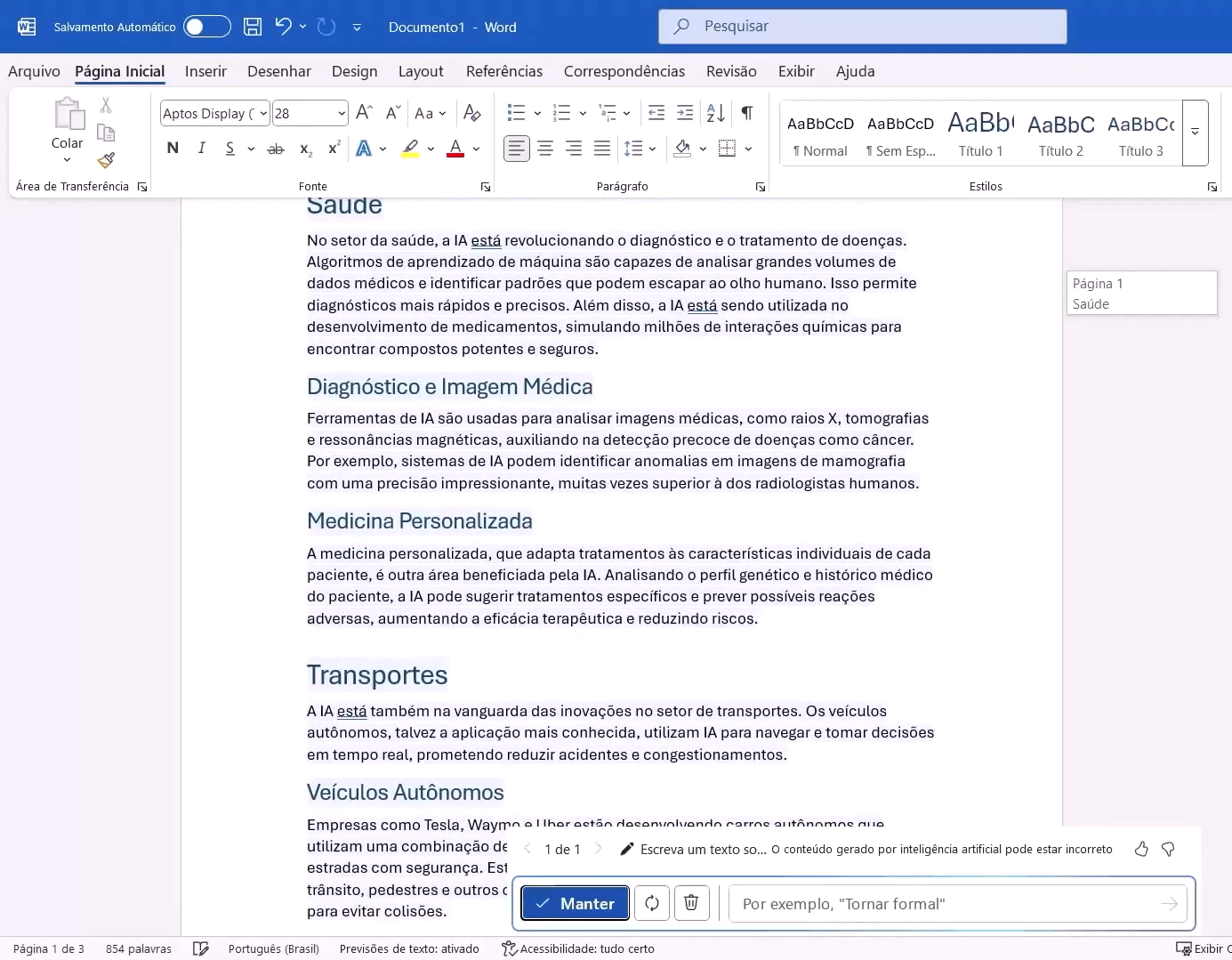Screen dimensions: 1232x960
Task: Align the paragraph right
Action: click(x=574, y=149)
